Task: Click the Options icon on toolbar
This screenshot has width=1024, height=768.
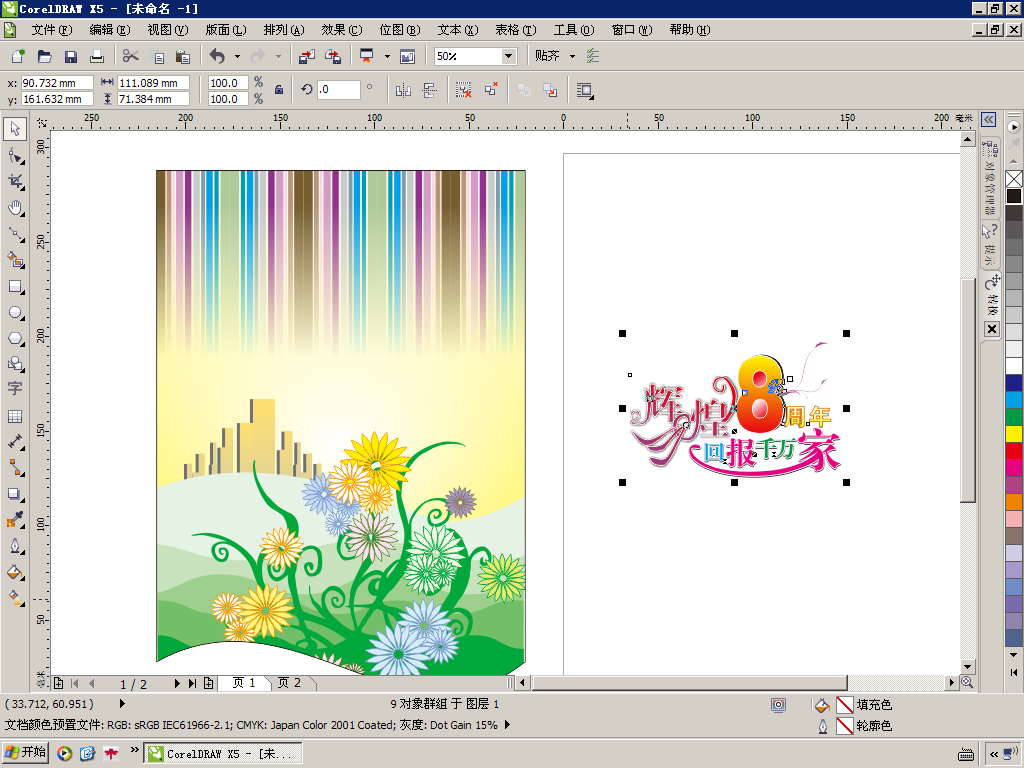Action: 593,56
